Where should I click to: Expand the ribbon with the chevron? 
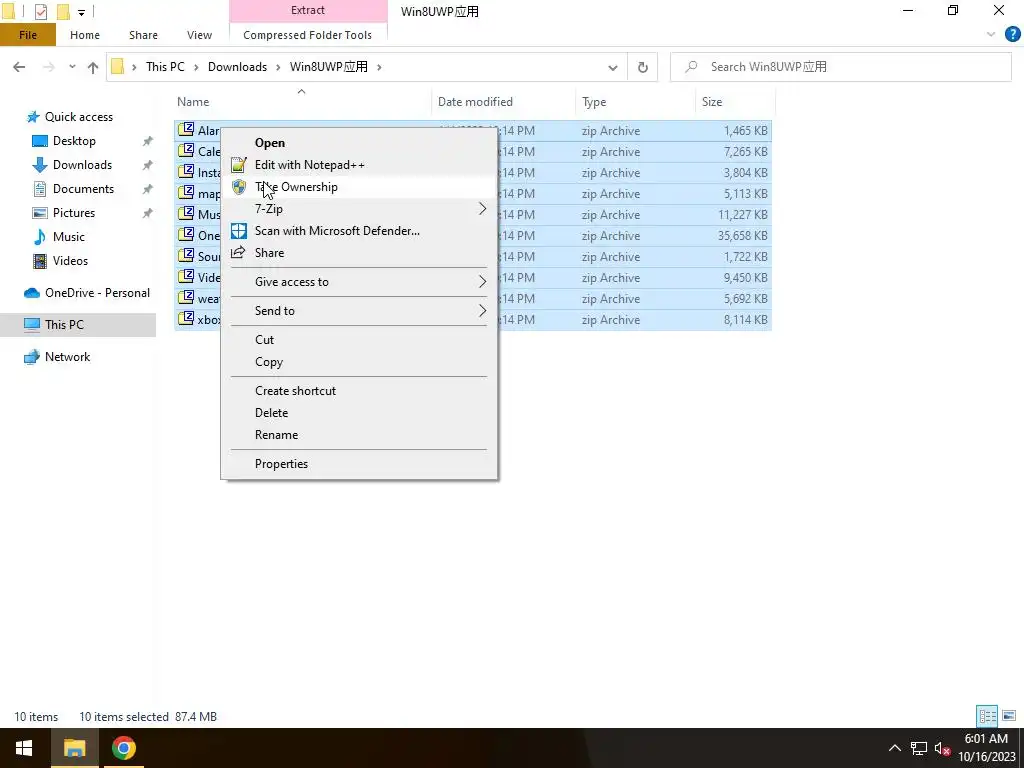pos(991,35)
